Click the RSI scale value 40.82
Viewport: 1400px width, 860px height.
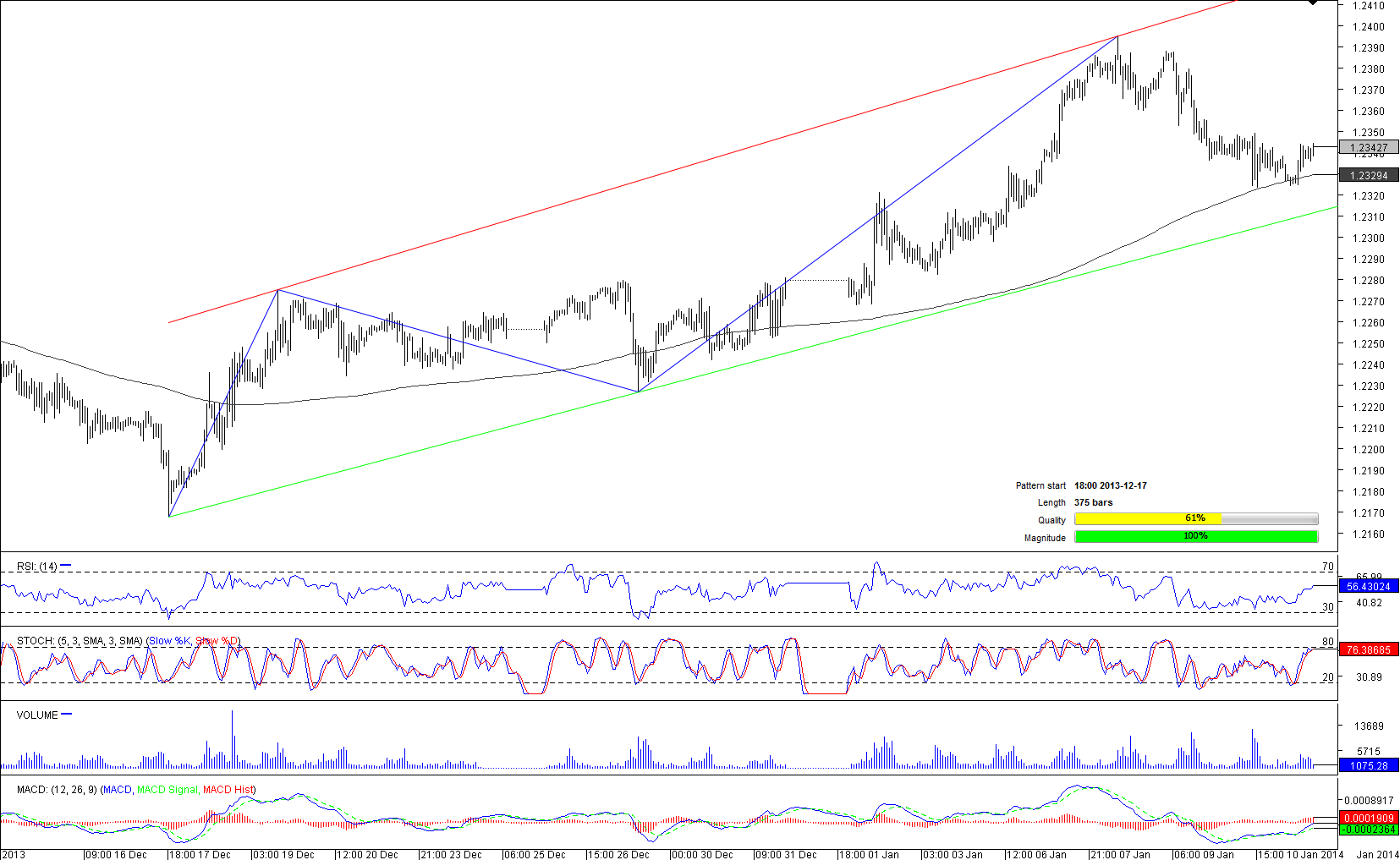click(1369, 603)
